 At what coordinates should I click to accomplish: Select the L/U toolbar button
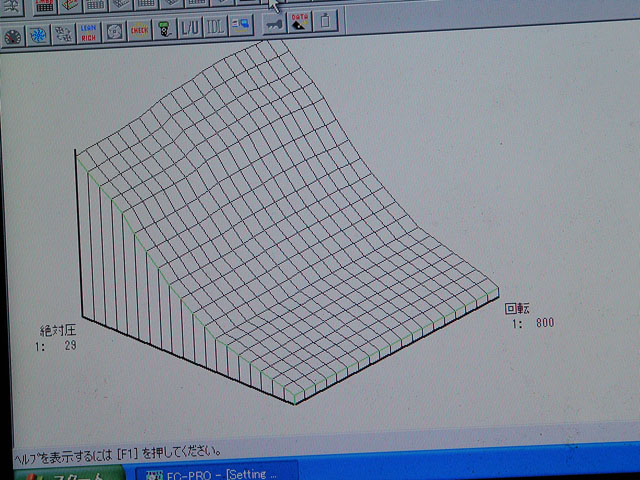(190, 28)
